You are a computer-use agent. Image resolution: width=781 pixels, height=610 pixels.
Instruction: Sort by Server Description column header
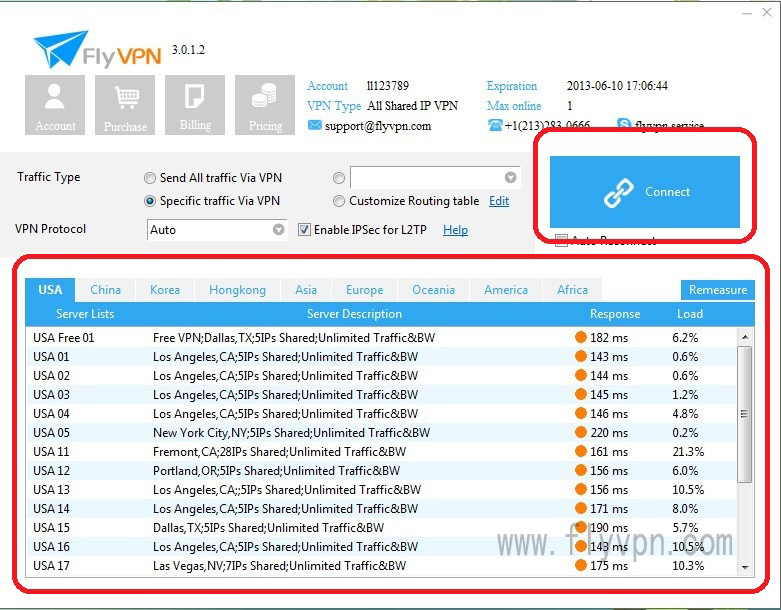click(x=354, y=314)
